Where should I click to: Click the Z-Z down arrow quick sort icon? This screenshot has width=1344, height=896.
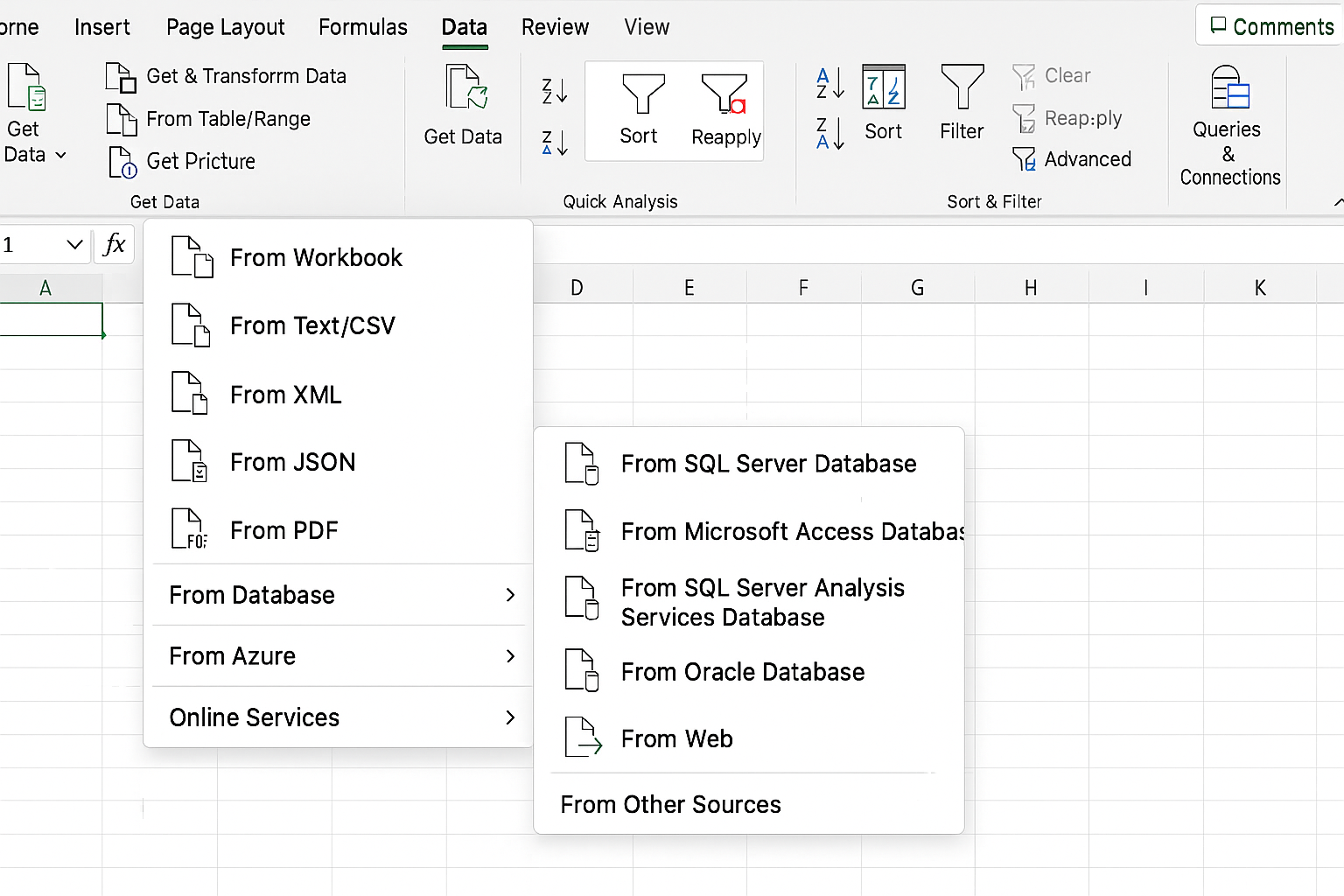[555, 90]
